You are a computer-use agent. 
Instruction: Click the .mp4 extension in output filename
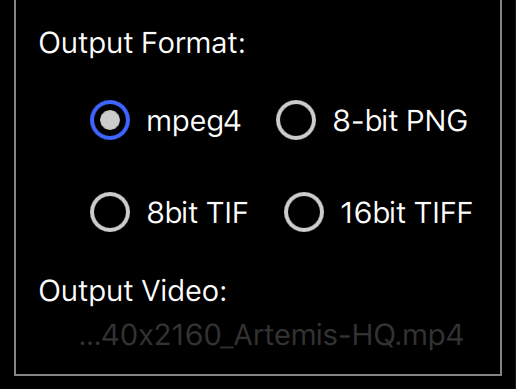(x=430, y=335)
